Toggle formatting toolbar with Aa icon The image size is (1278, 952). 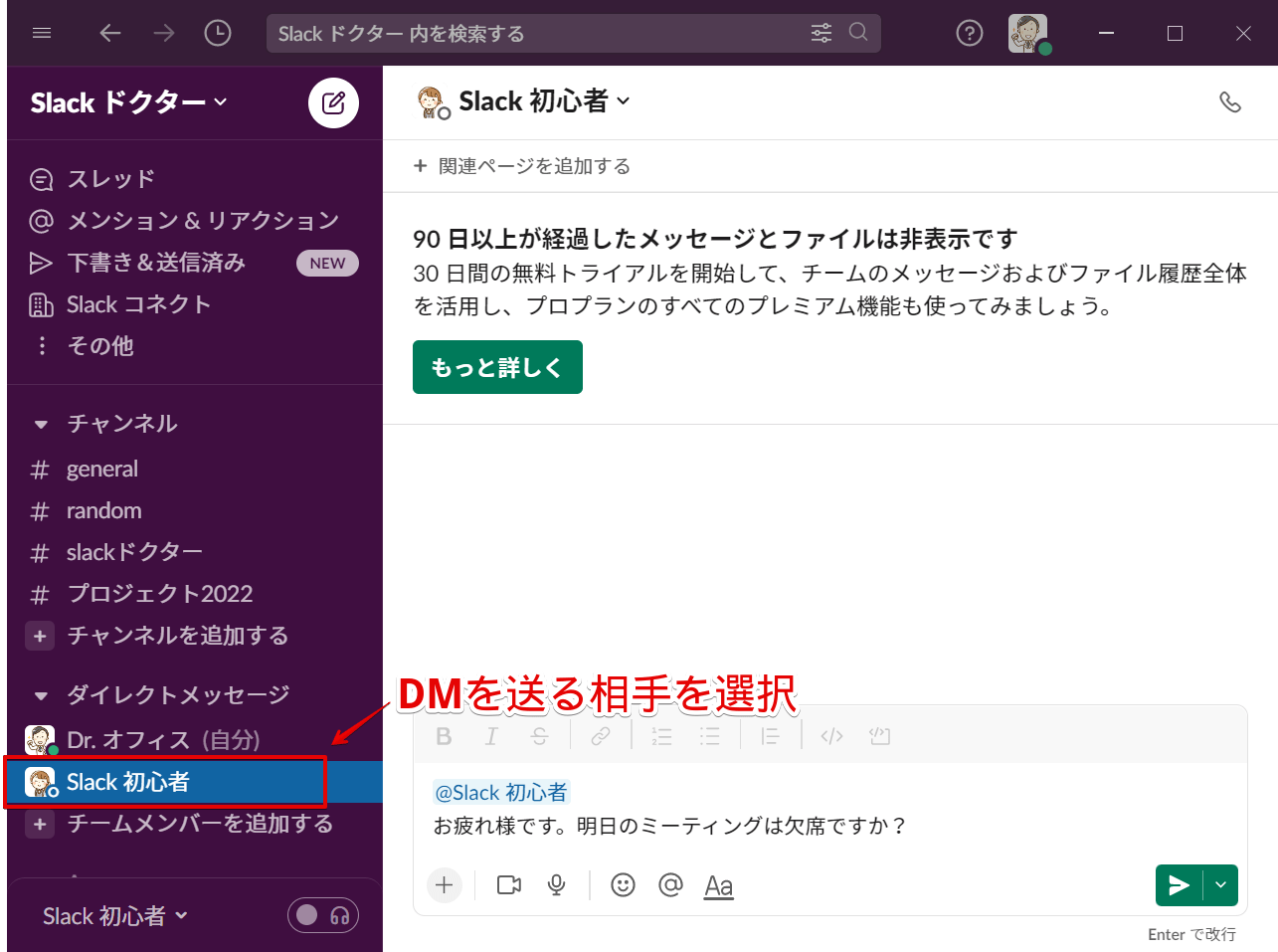pyautogui.click(x=719, y=886)
